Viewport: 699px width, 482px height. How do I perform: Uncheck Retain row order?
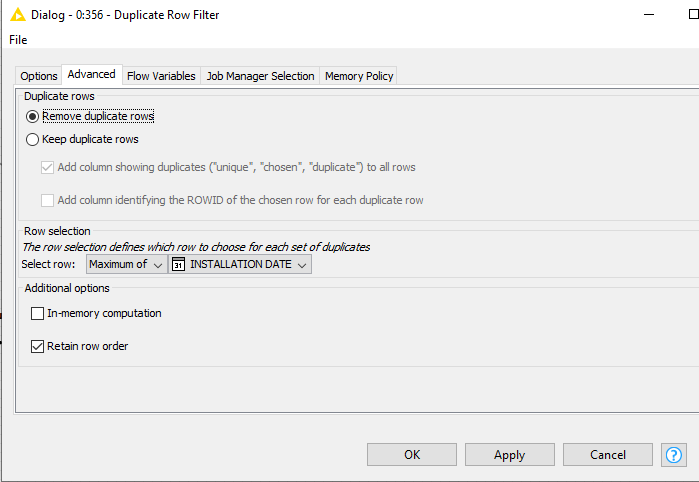38,347
